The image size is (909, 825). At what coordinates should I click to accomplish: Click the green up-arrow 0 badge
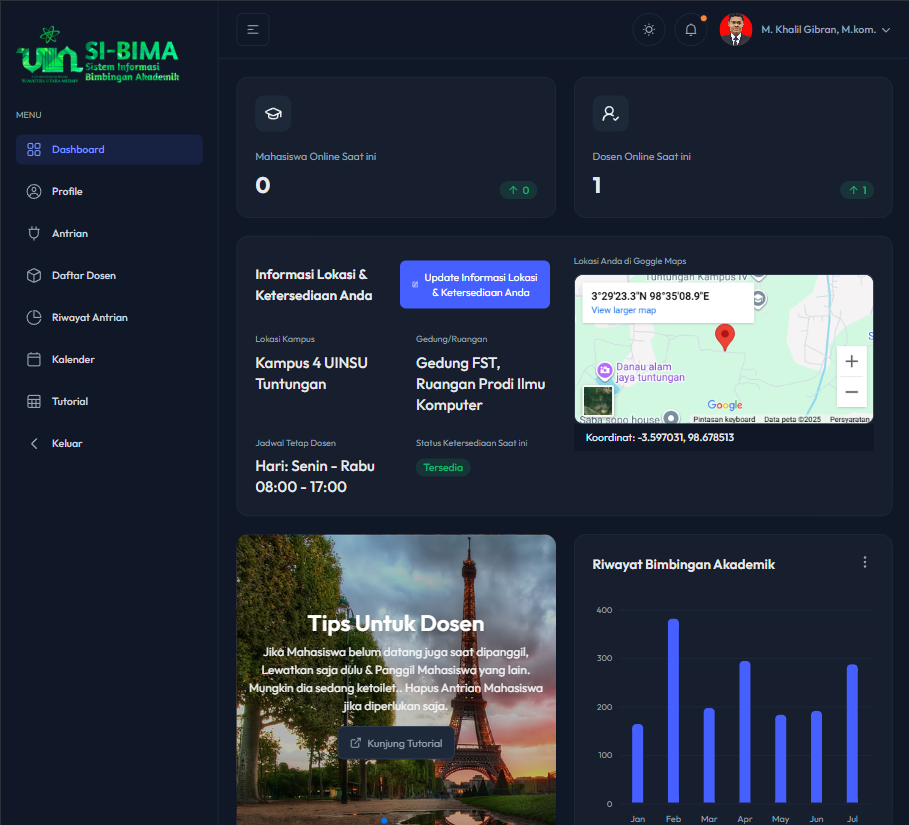coord(519,190)
